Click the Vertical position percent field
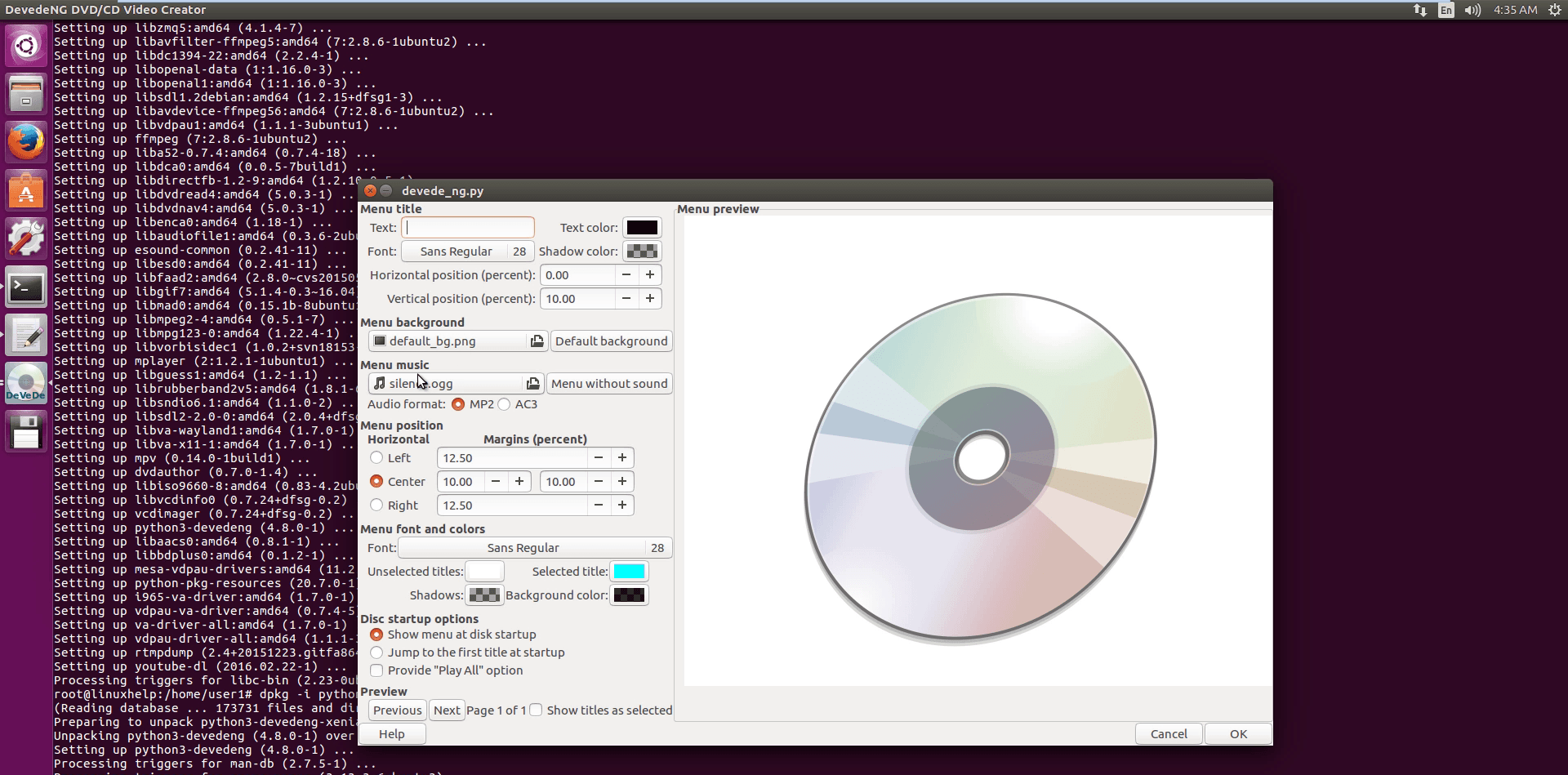The width and height of the screenshot is (1568, 775). click(577, 299)
